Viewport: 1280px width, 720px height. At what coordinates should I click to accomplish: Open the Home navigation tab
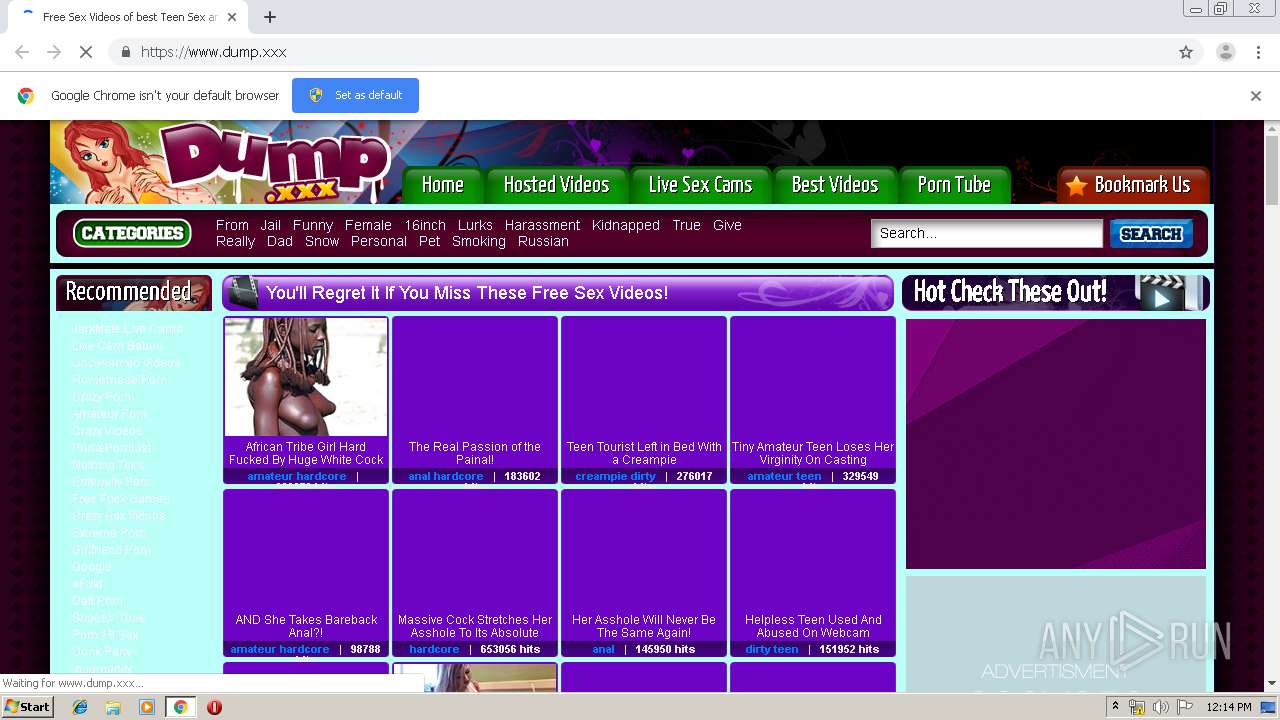point(442,185)
